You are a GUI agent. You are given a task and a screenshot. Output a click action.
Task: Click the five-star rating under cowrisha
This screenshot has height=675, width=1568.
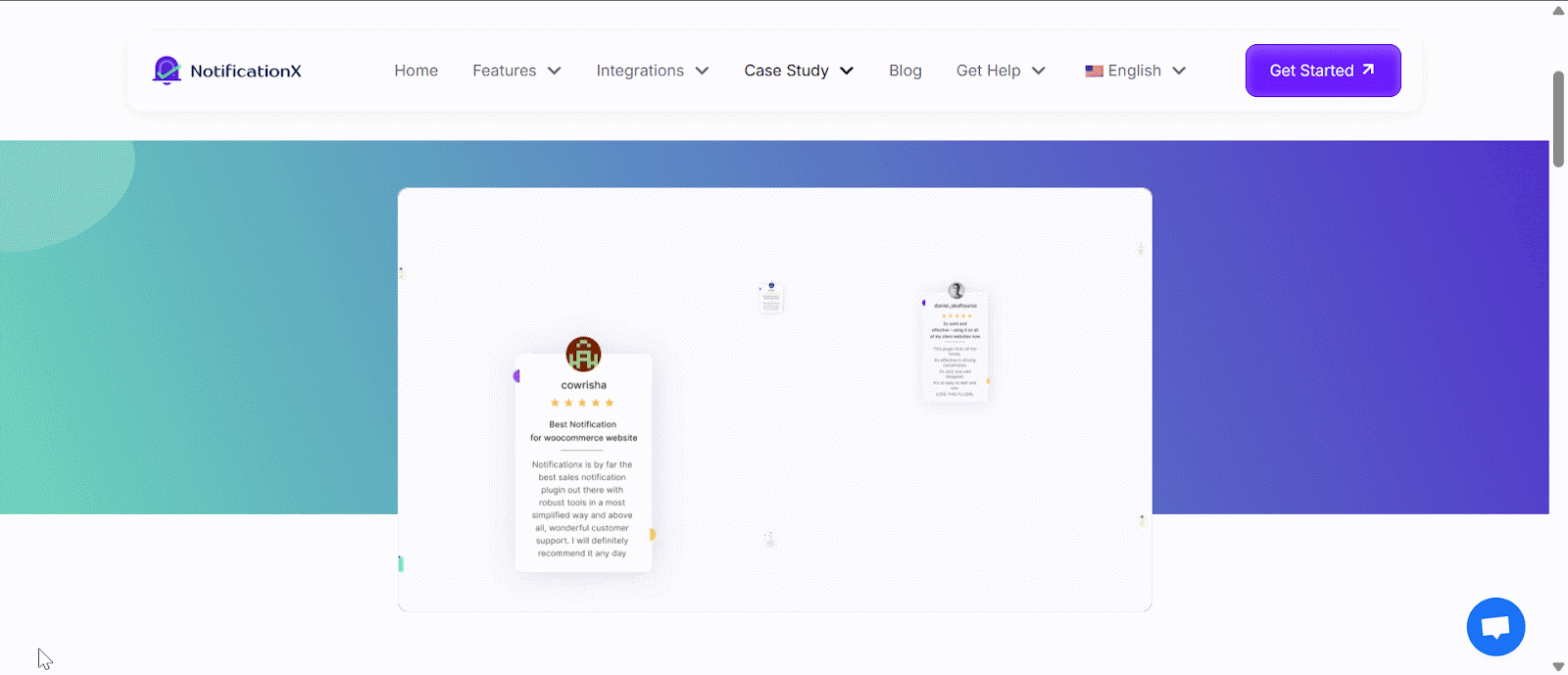pyautogui.click(x=582, y=403)
